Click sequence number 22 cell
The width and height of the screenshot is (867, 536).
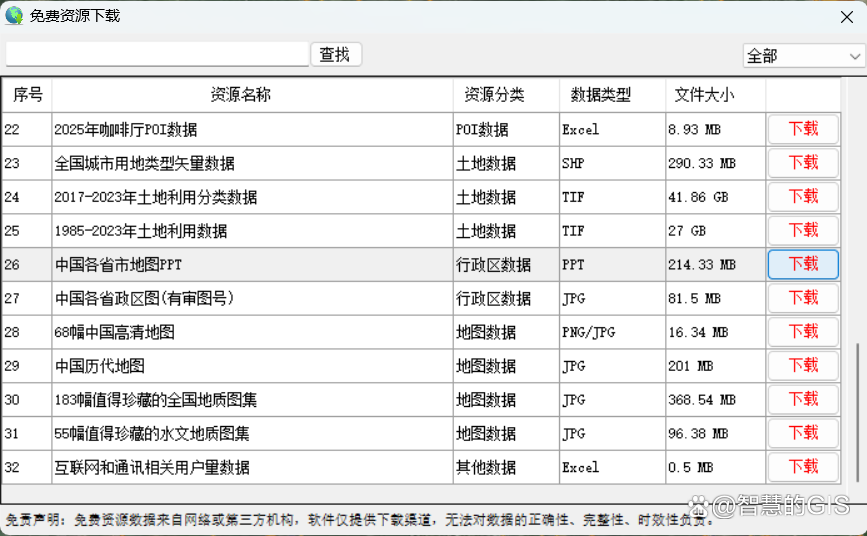click(x=27, y=129)
